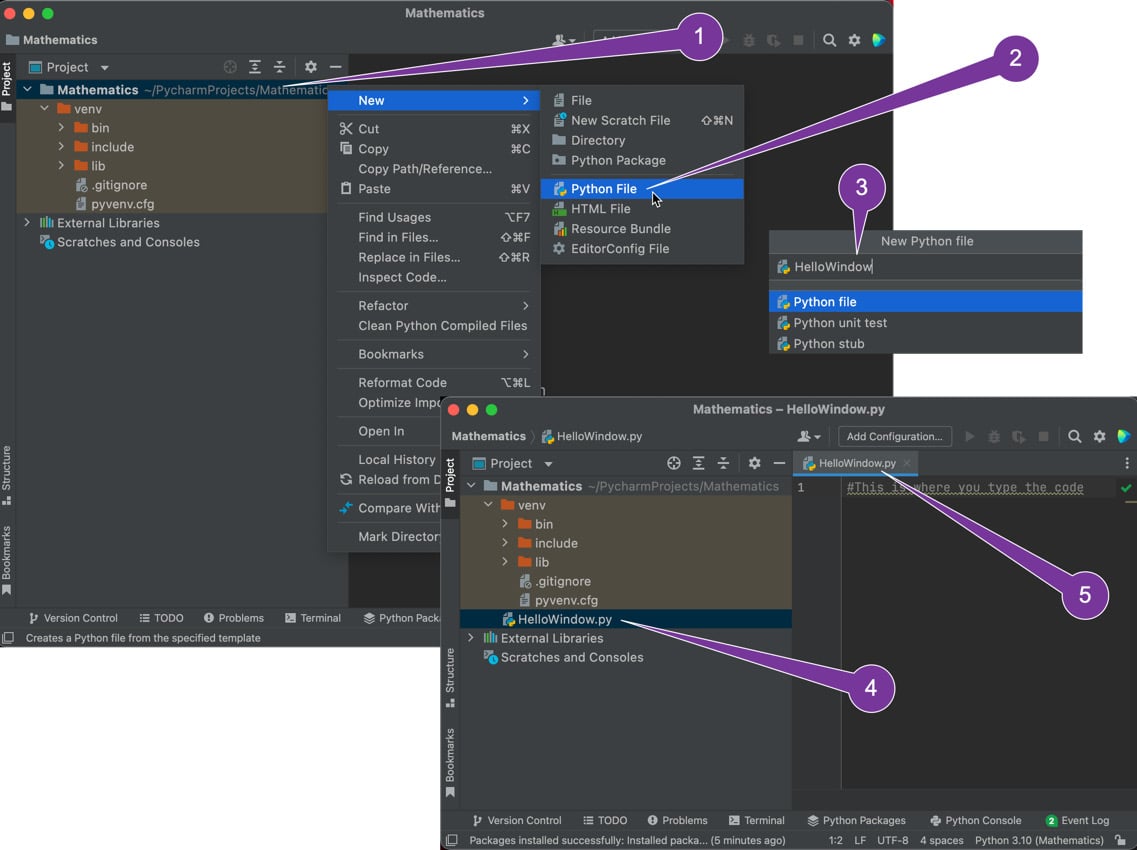Click the user account icon in HelloWindow.py window toolbar
The width and height of the screenshot is (1137, 850).
808,436
